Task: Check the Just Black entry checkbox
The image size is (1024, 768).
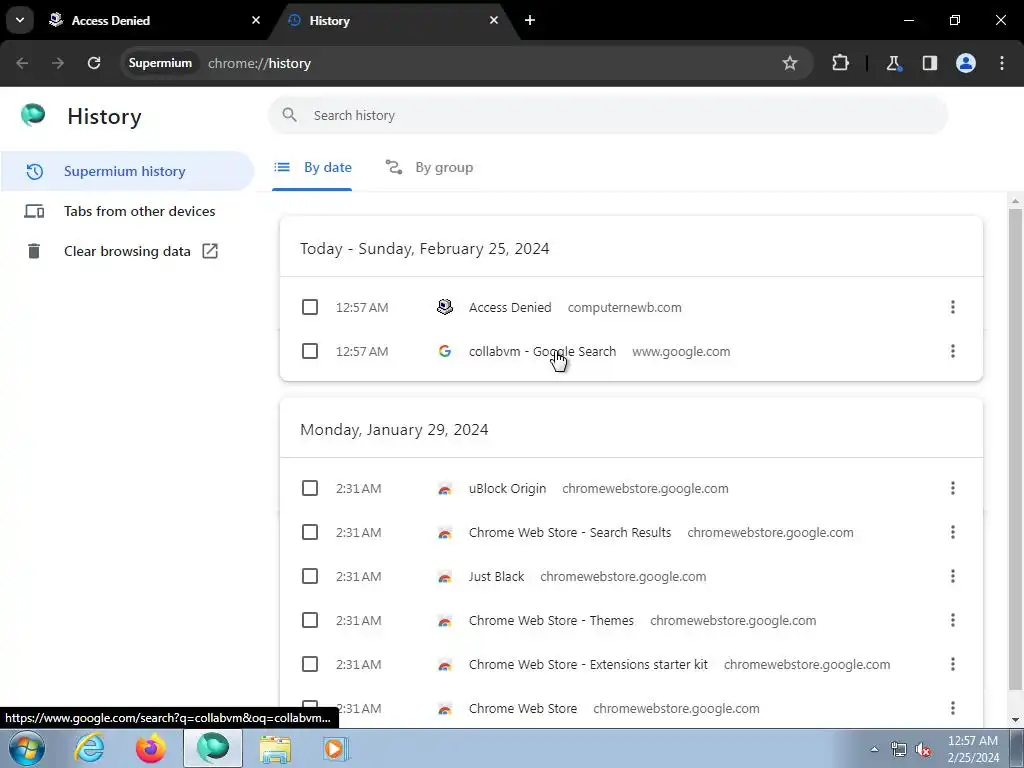Action: click(x=310, y=576)
